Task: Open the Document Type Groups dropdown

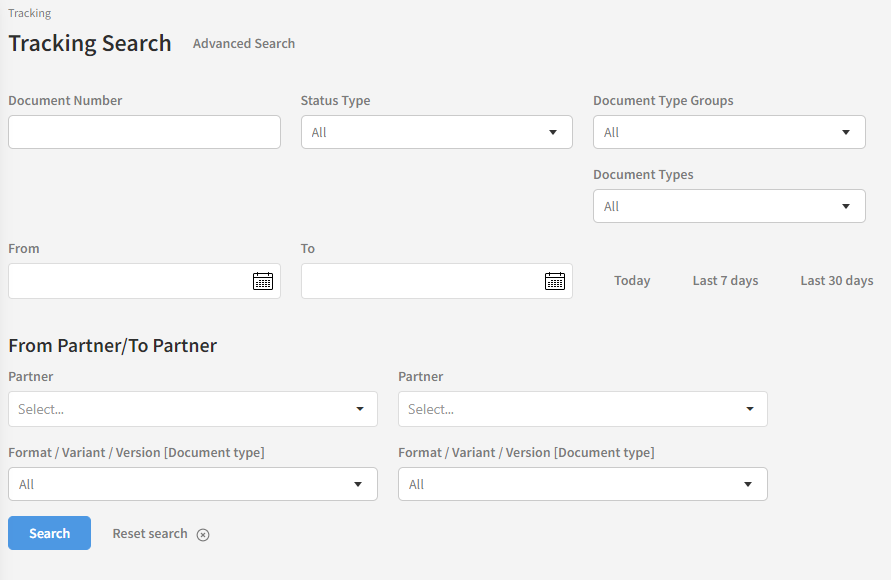Action: click(729, 132)
